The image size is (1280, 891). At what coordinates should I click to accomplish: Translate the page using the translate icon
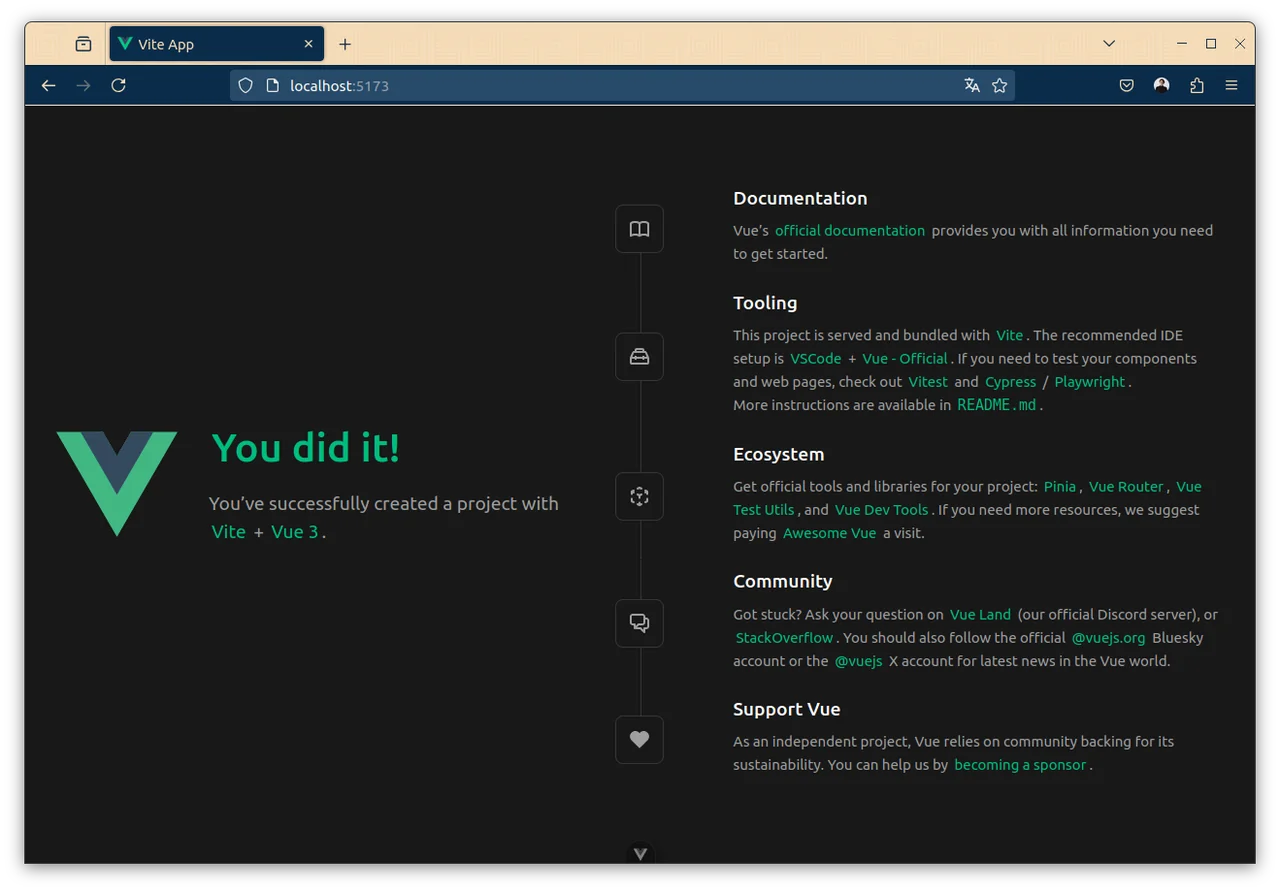[971, 86]
